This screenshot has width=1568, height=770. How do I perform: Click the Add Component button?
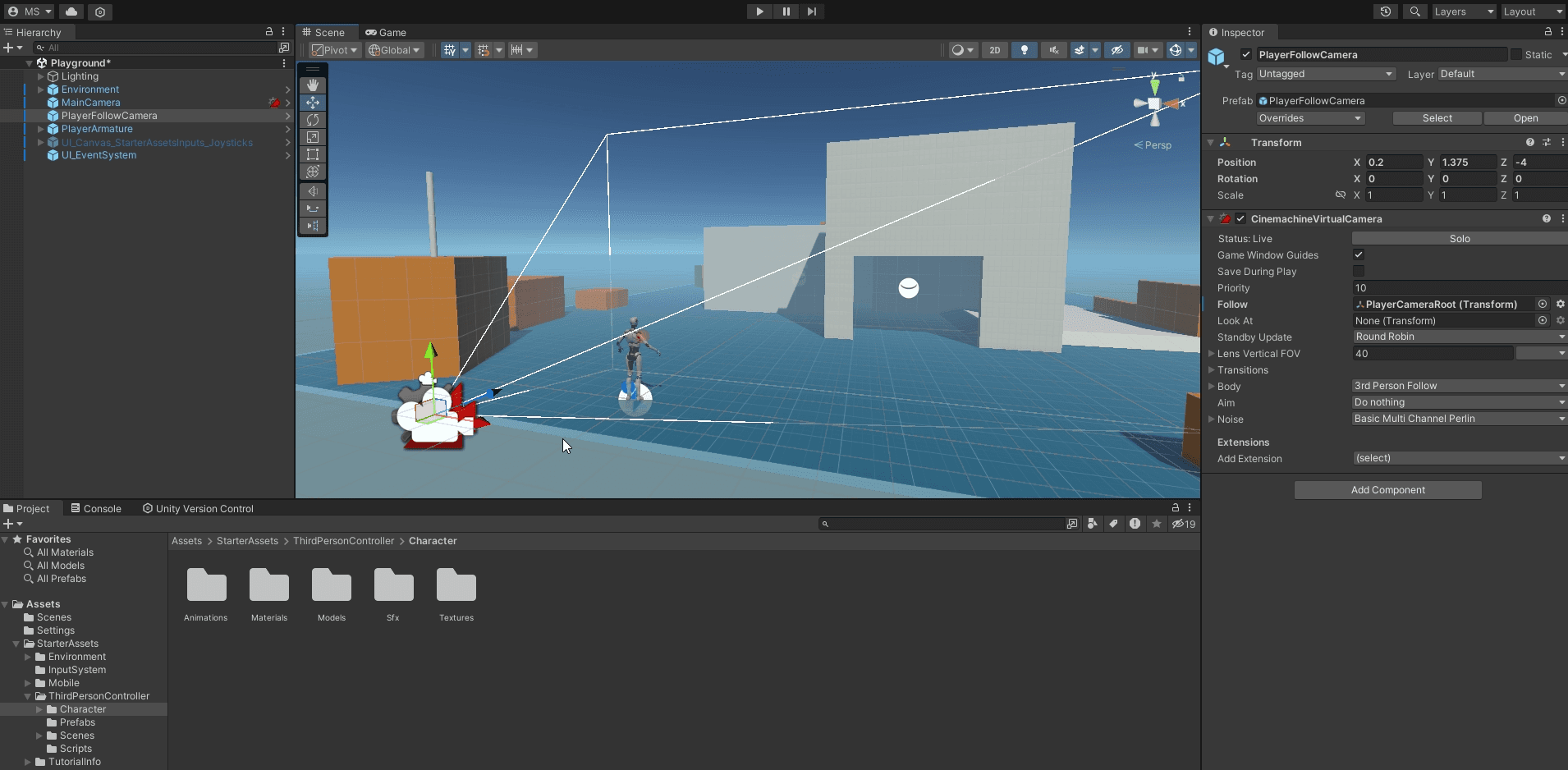point(1387,489)
